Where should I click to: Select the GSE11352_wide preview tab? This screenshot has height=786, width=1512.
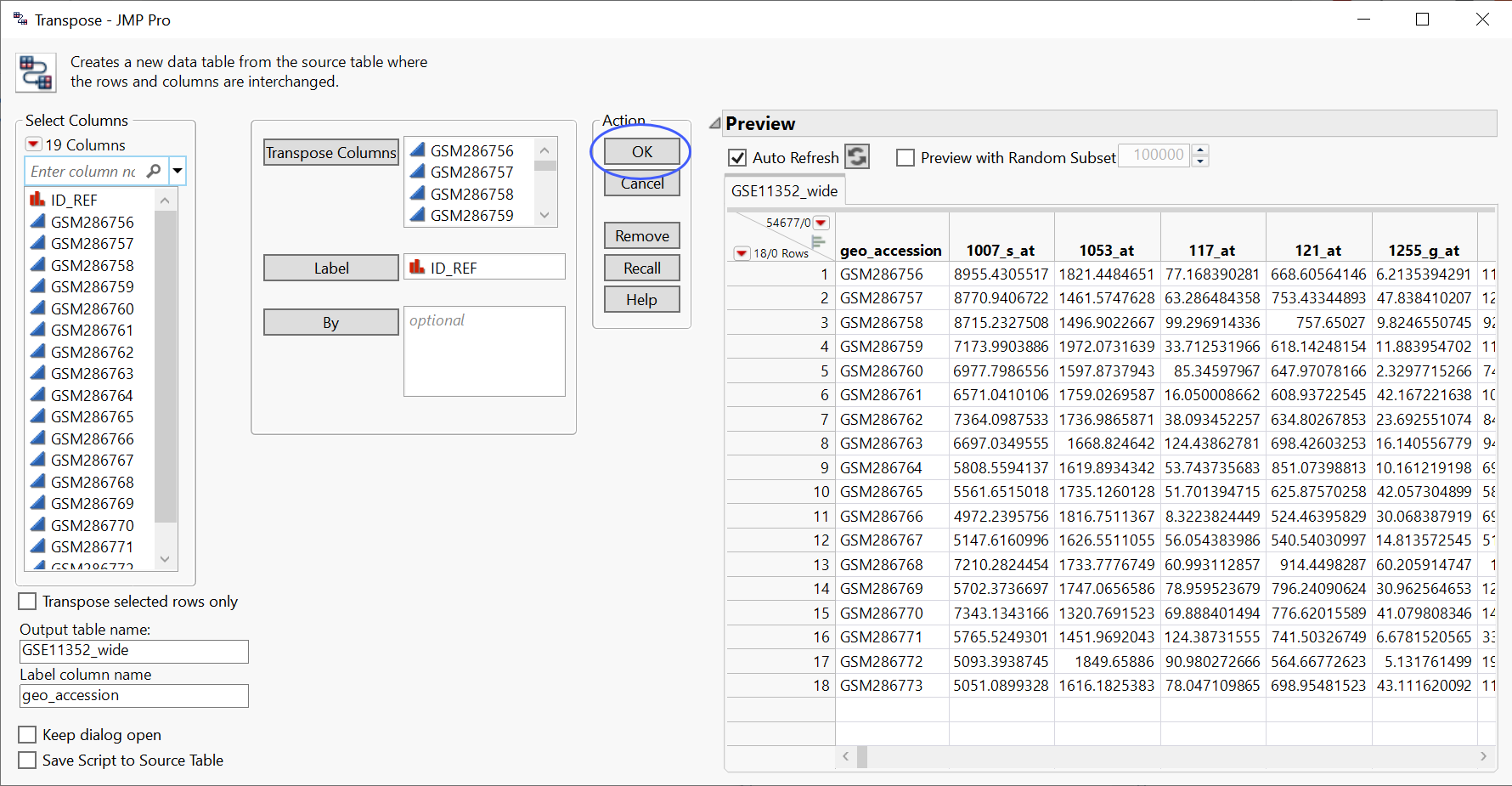[x=784, y=191]
